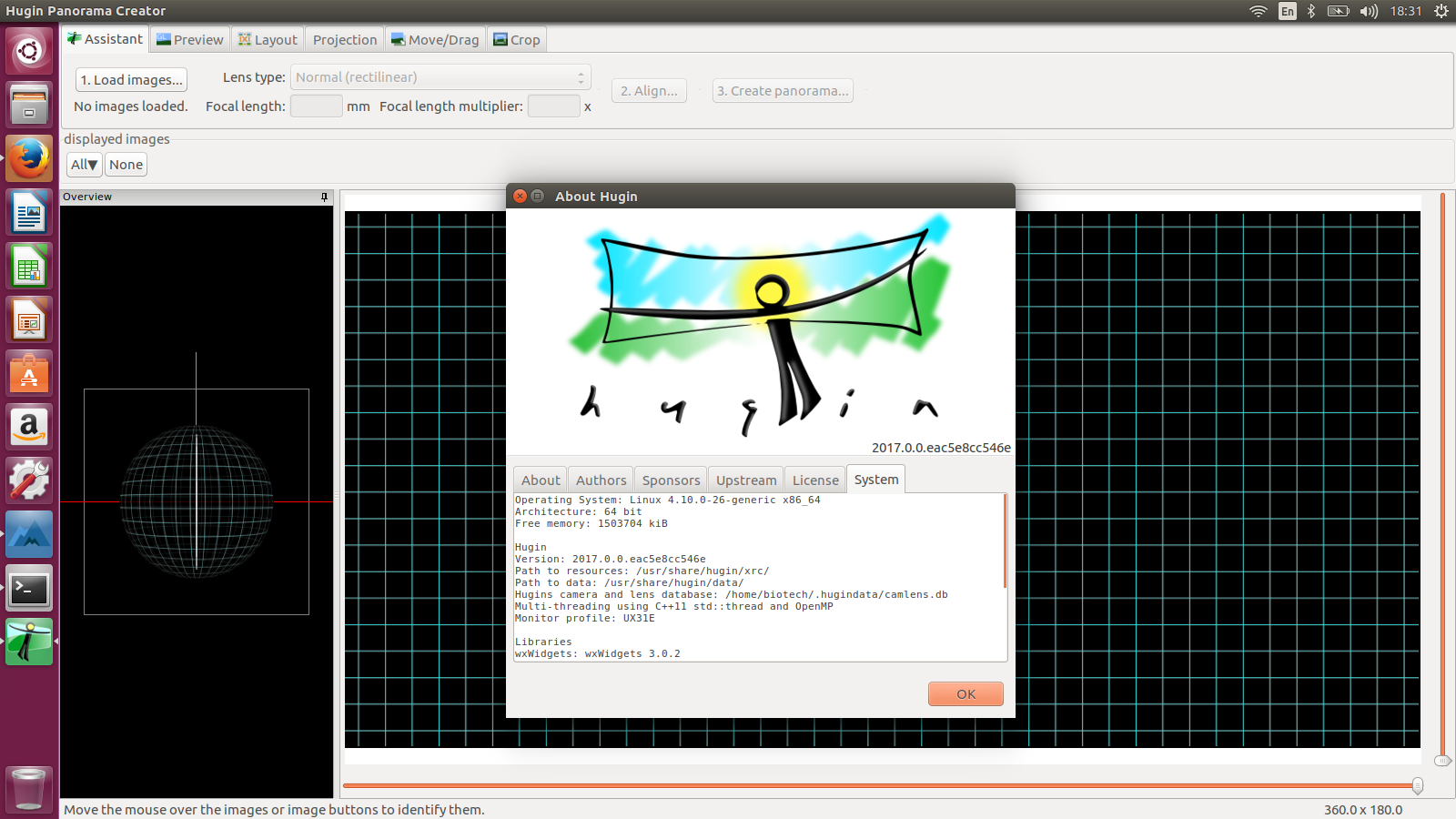Open the battery indicator menu

1338,11
